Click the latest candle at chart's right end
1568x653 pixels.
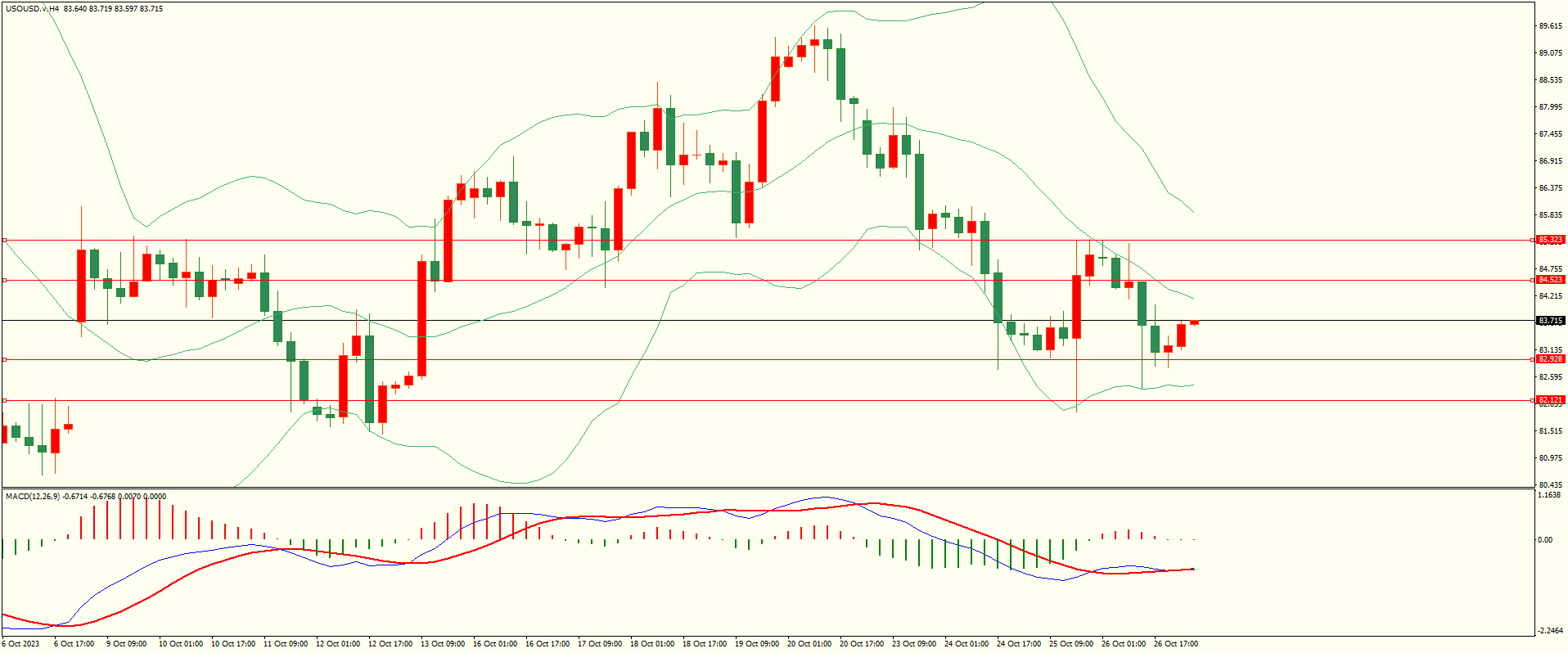pos(1195,323)
